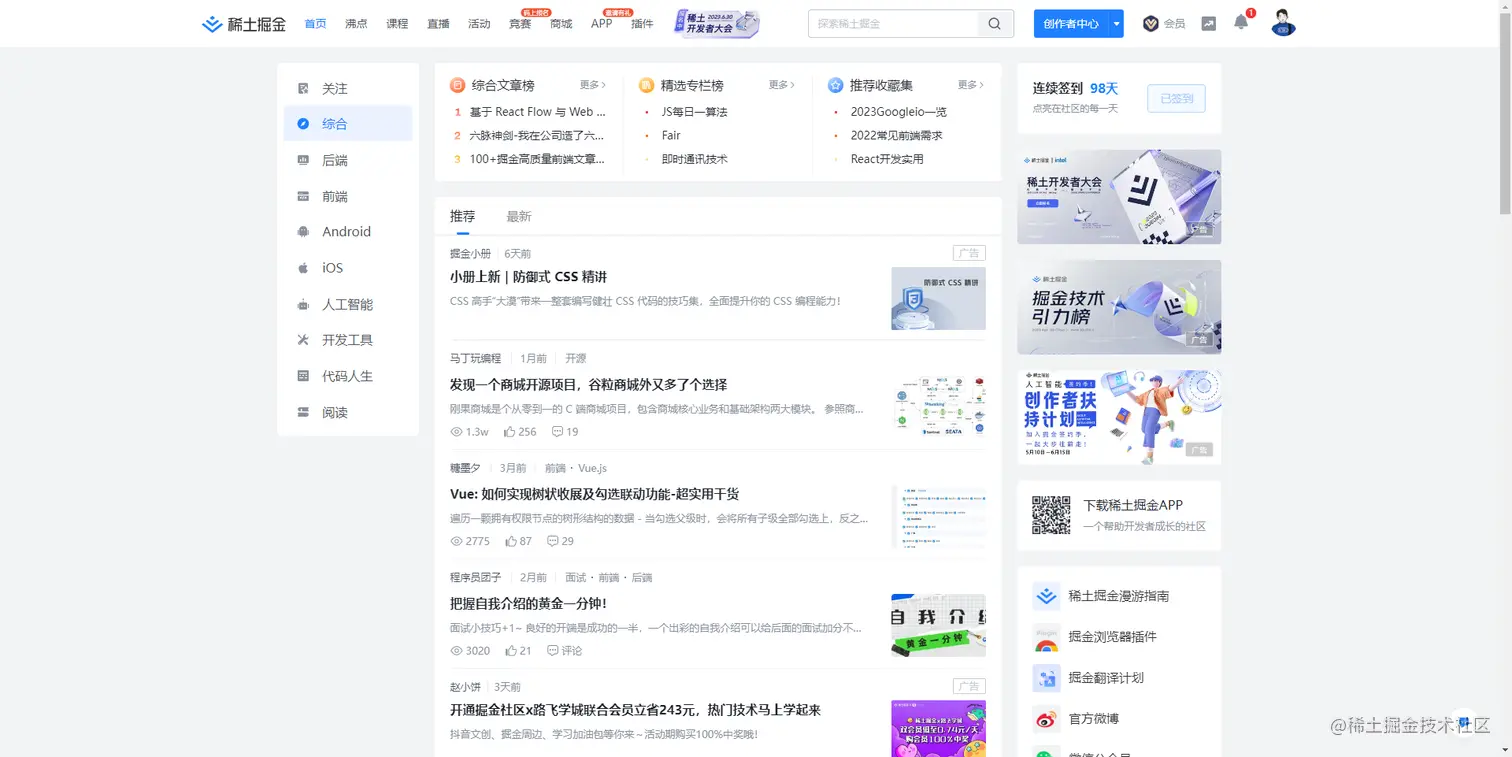Open the notification bell
The height and width of the screenshot is (757, 1512).
point(1241,22)
